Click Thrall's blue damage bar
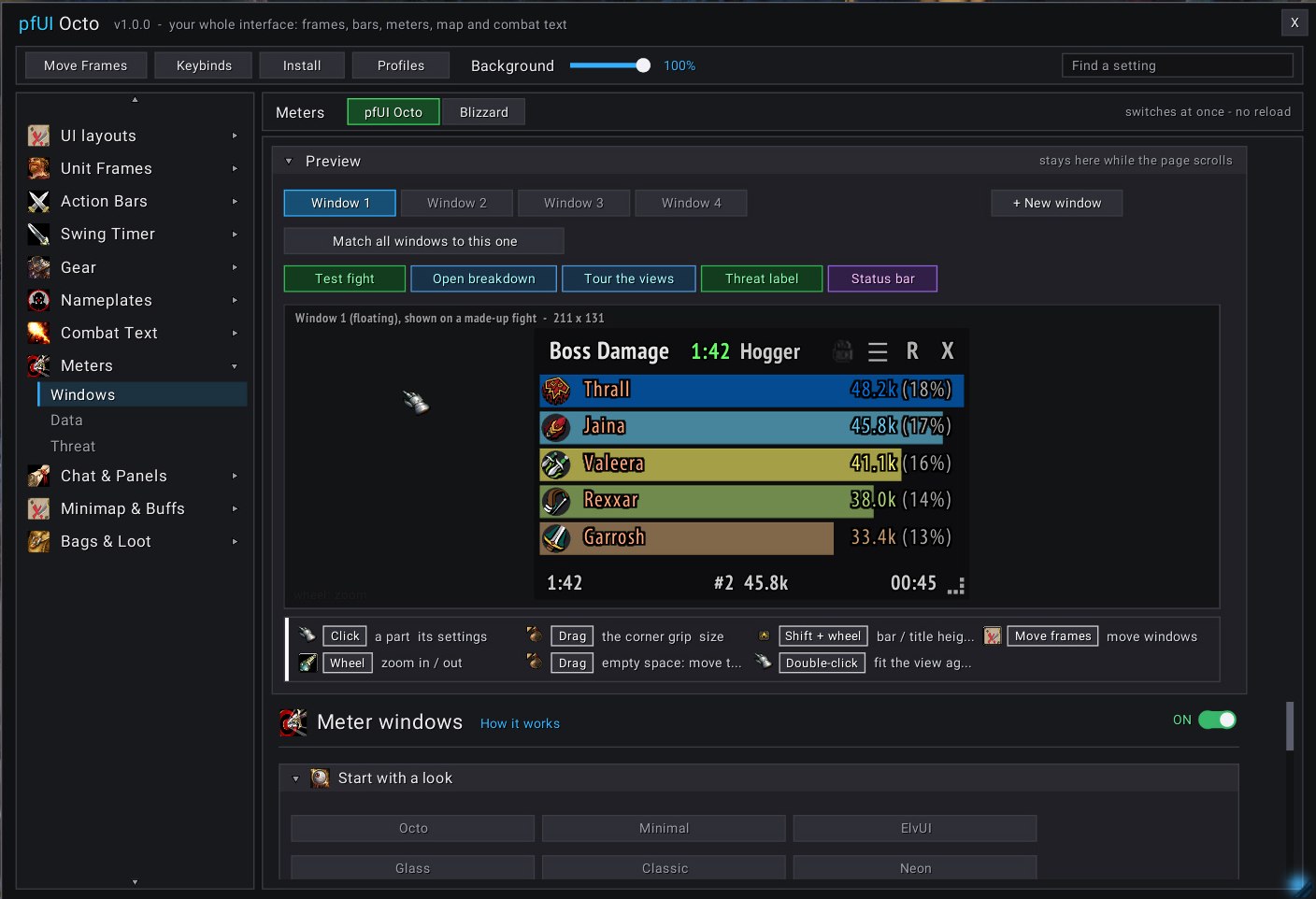 click(x=751, y=390)
